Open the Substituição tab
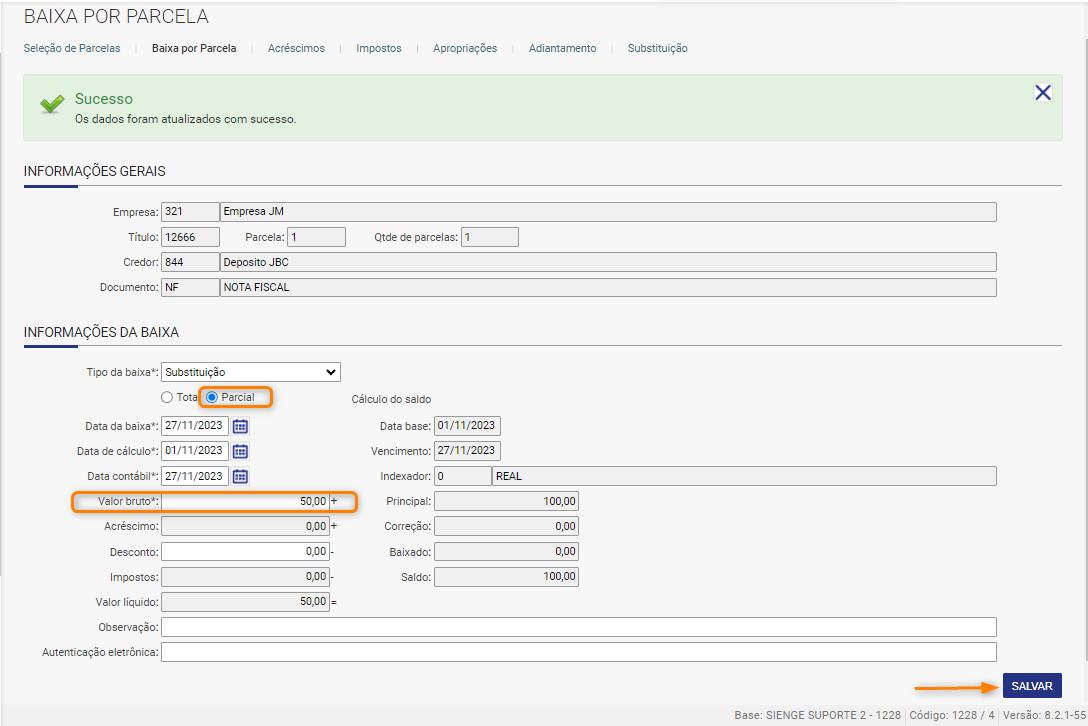 658,48
